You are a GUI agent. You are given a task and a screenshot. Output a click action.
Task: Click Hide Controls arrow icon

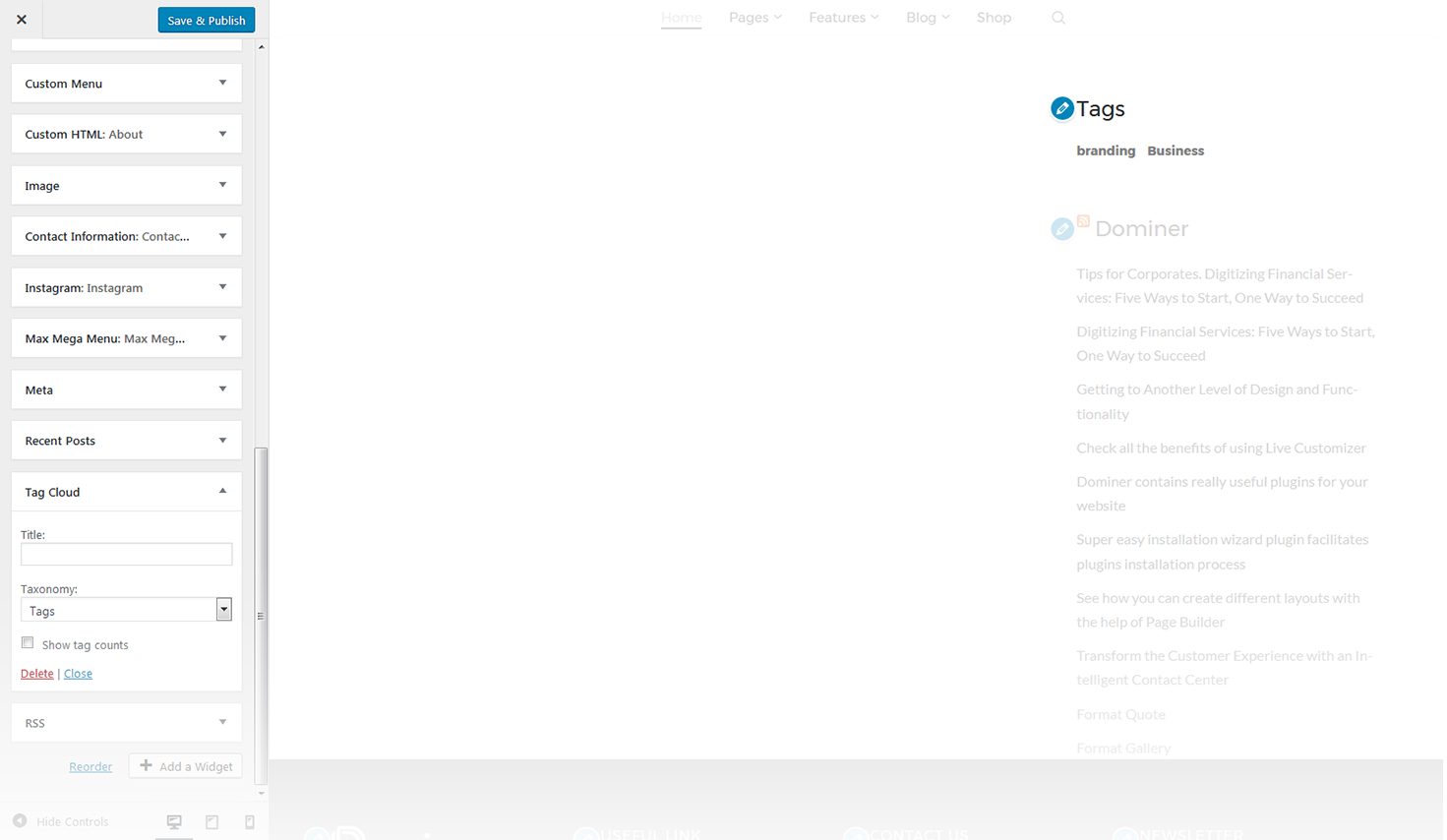click(20, 821)
